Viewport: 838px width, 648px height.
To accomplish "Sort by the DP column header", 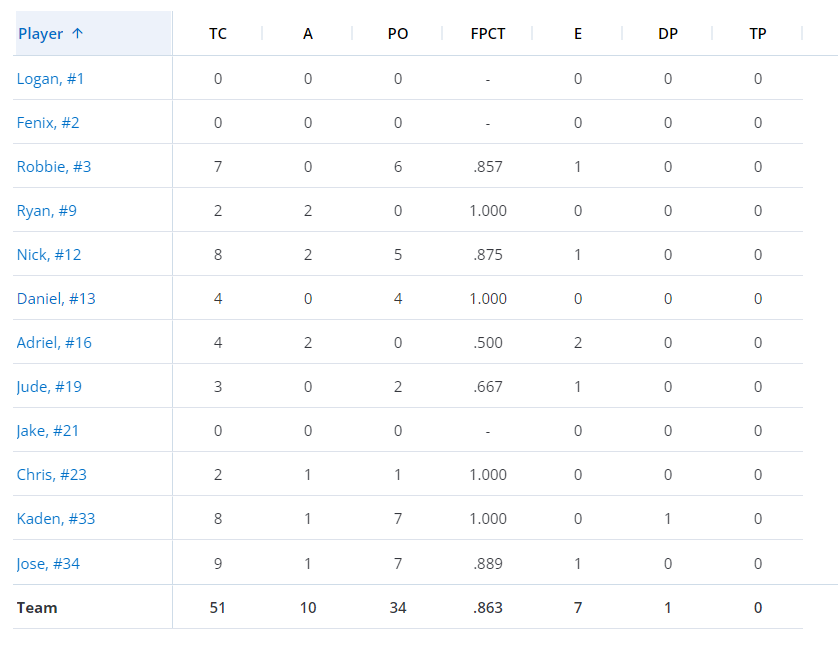I will [x=668, y=34].
